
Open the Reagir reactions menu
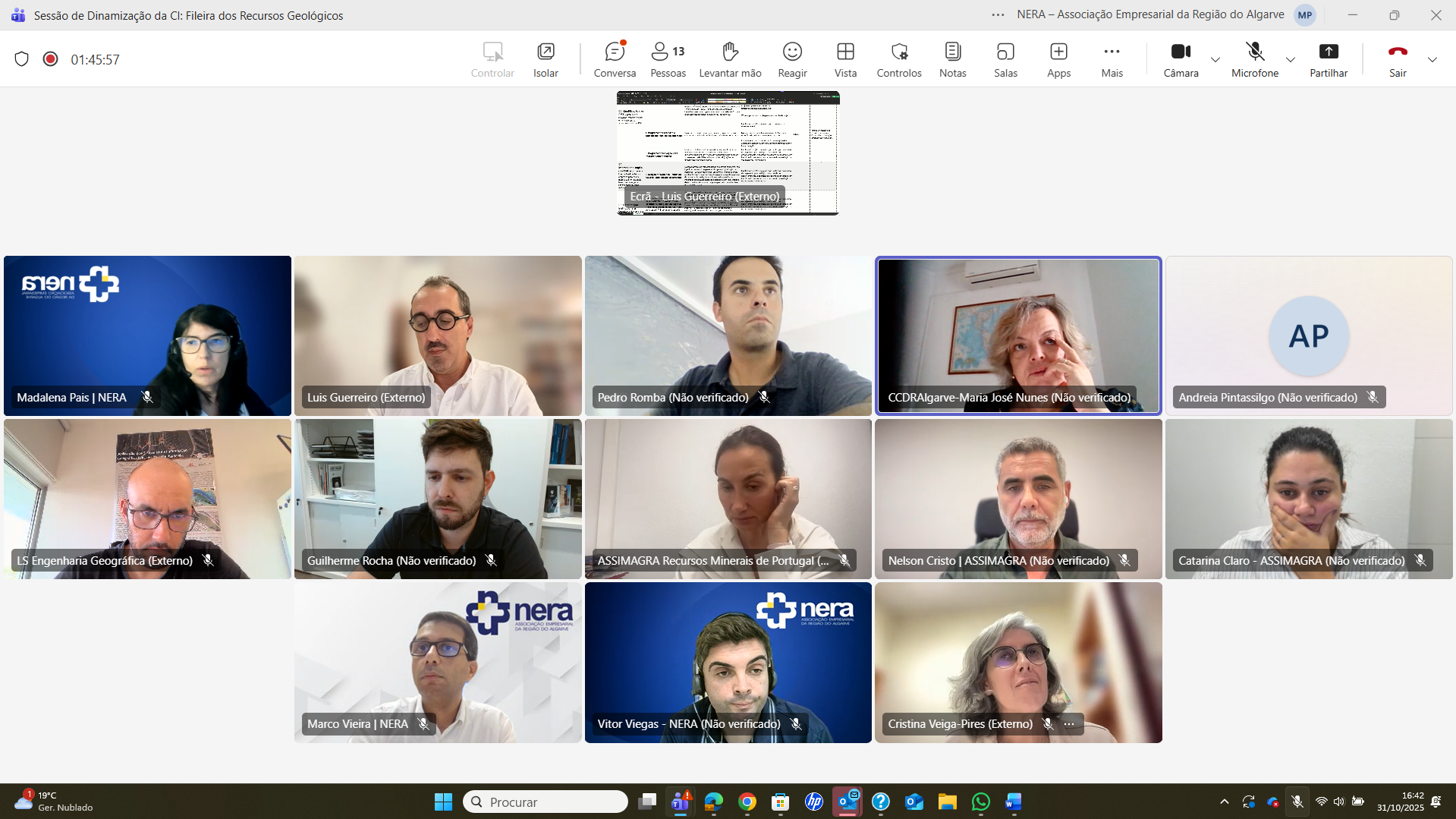pos(792,59)
